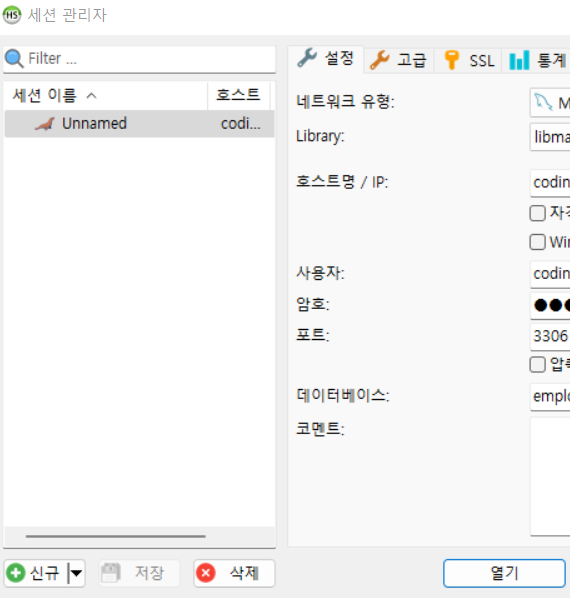Screen dimensions: 570x598
Task: Click inside the 코멘트 text area
Action: pos(550,477)
